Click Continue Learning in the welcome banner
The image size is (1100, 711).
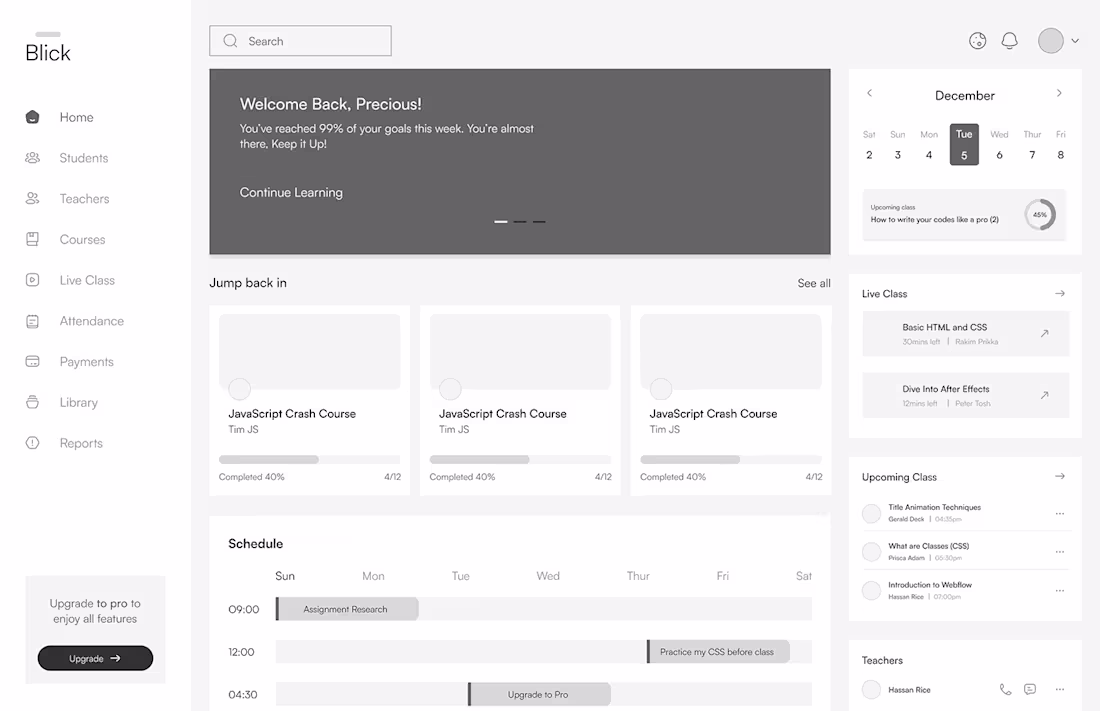pyautogui.click(x=291, y=192)
